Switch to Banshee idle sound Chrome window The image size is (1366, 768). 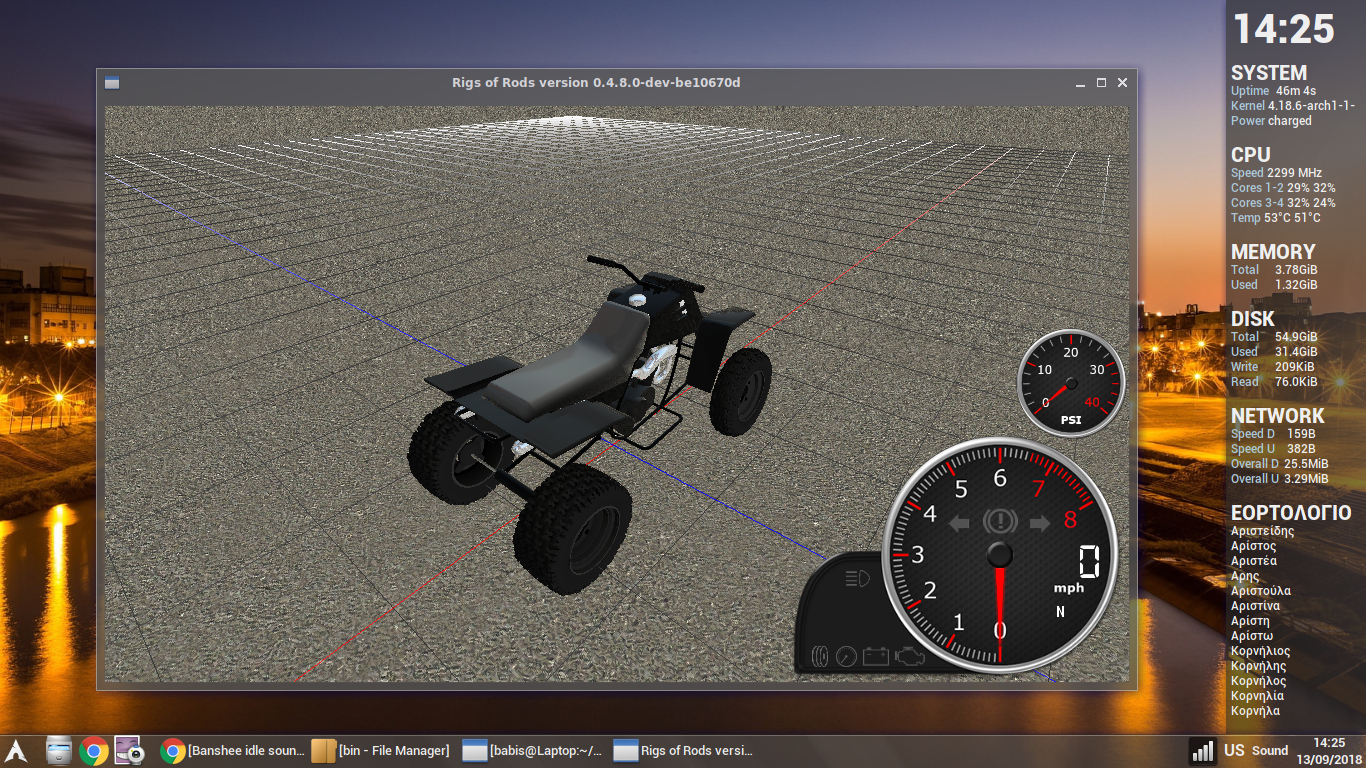pos(233,750)
